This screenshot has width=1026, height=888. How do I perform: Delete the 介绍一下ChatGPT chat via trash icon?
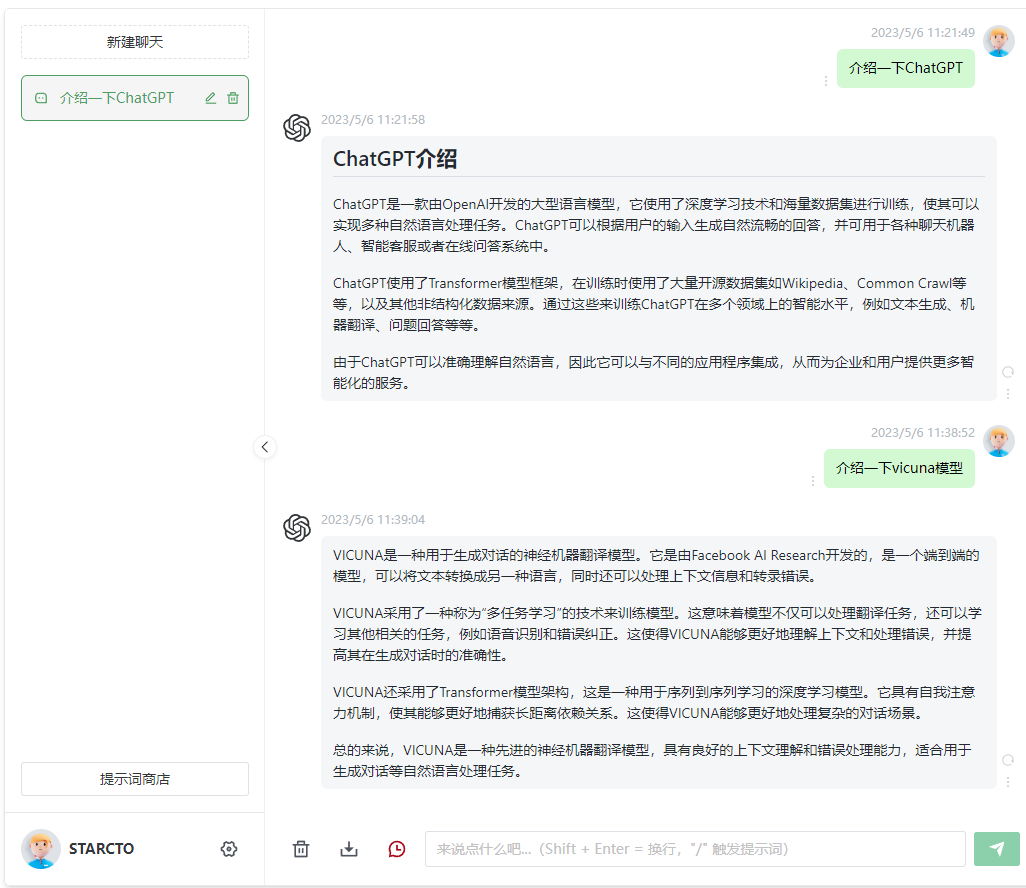pyautogui.click(x=233, y=98)
